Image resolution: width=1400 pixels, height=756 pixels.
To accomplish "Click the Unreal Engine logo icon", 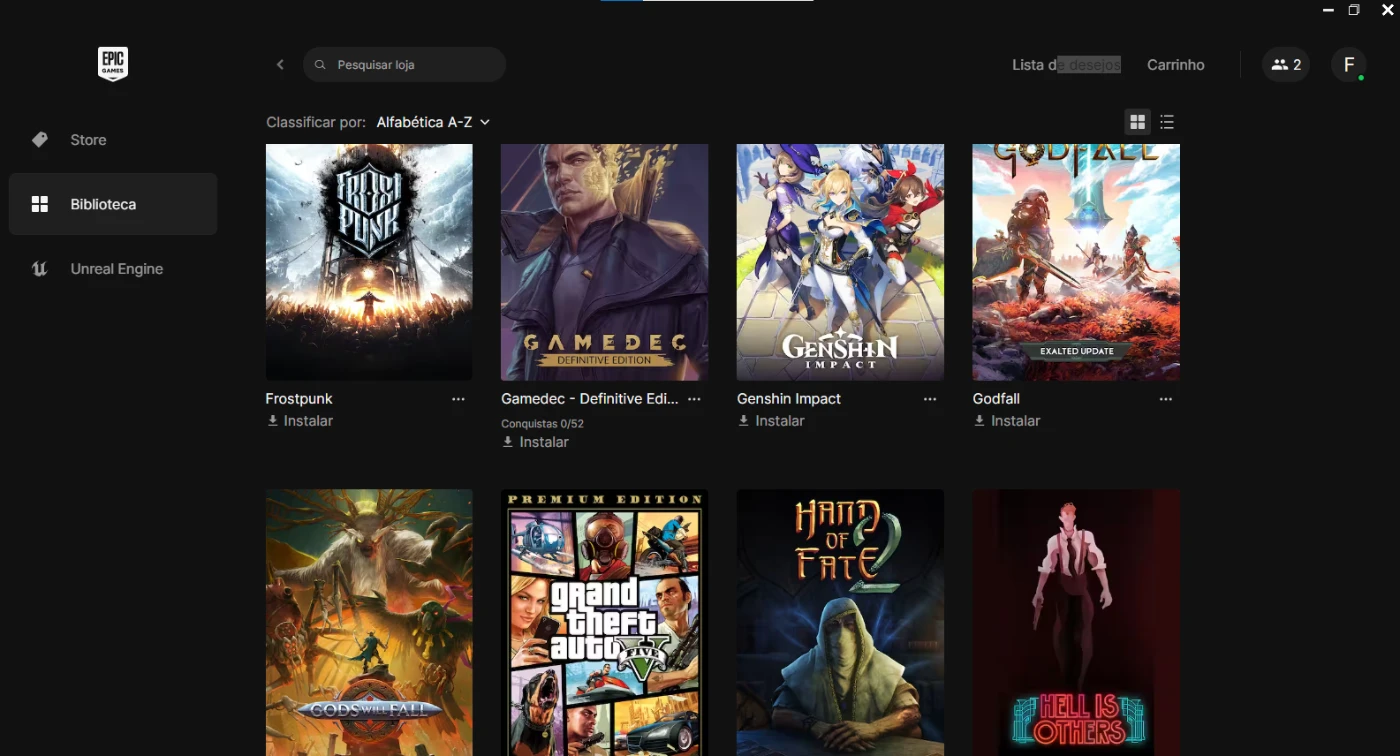I will [40, 269].
